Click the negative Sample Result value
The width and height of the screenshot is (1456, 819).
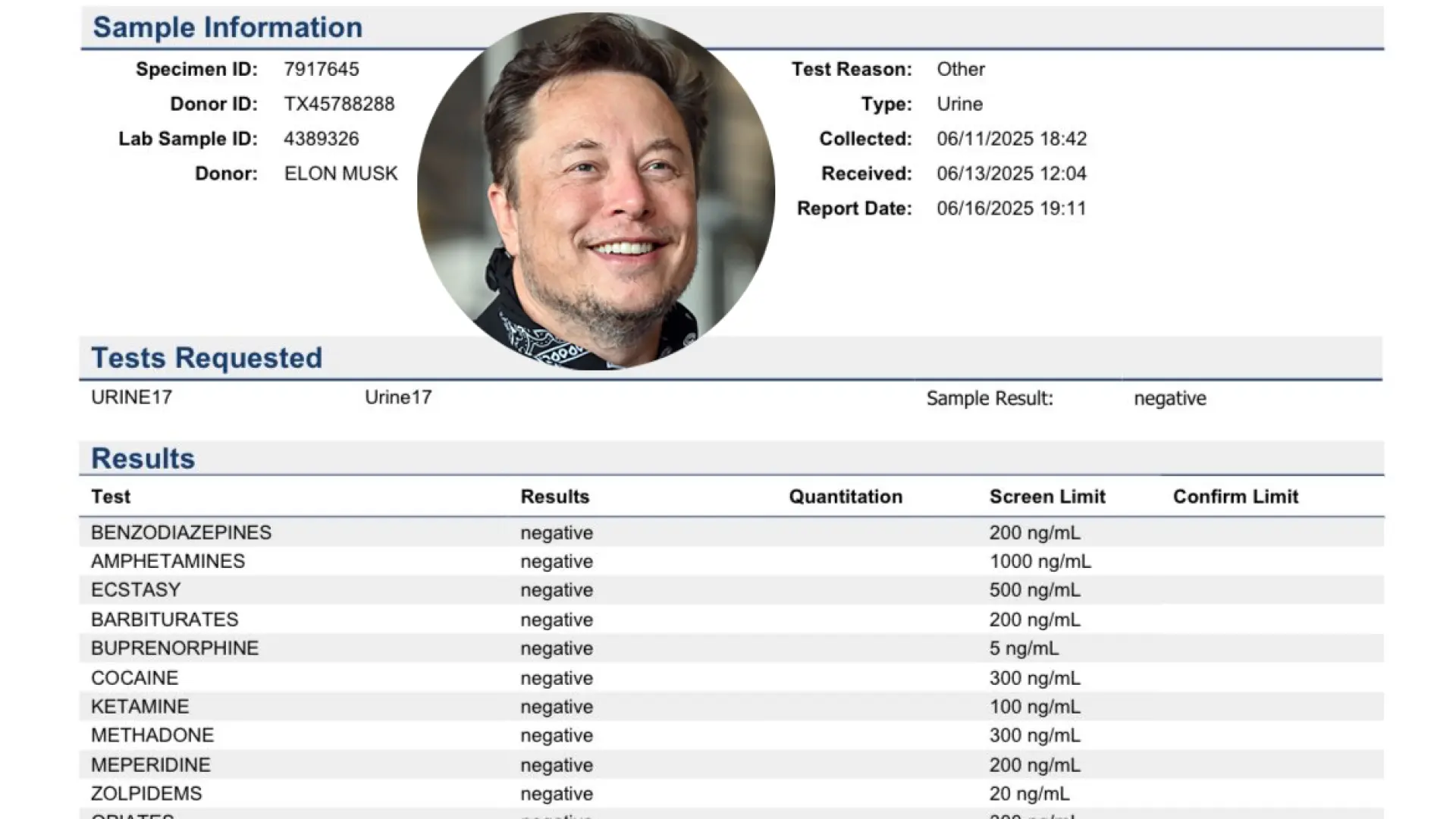(1169, 398)
